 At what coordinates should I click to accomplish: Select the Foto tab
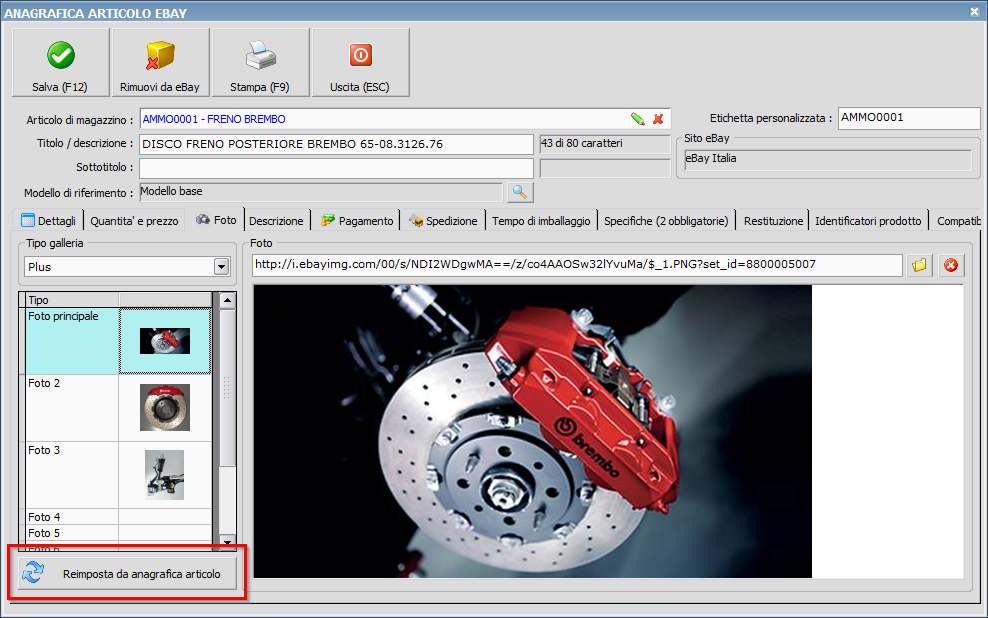point(215,220)
